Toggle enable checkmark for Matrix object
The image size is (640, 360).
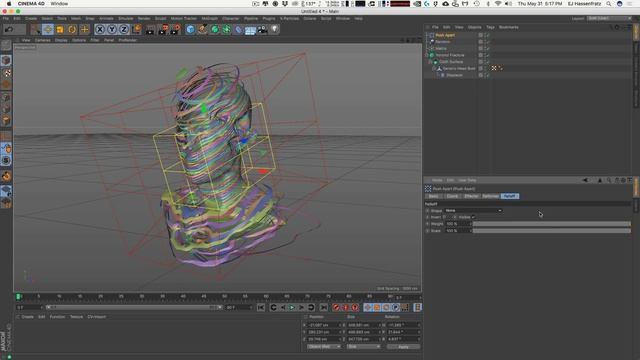click(x=487, y=49)
